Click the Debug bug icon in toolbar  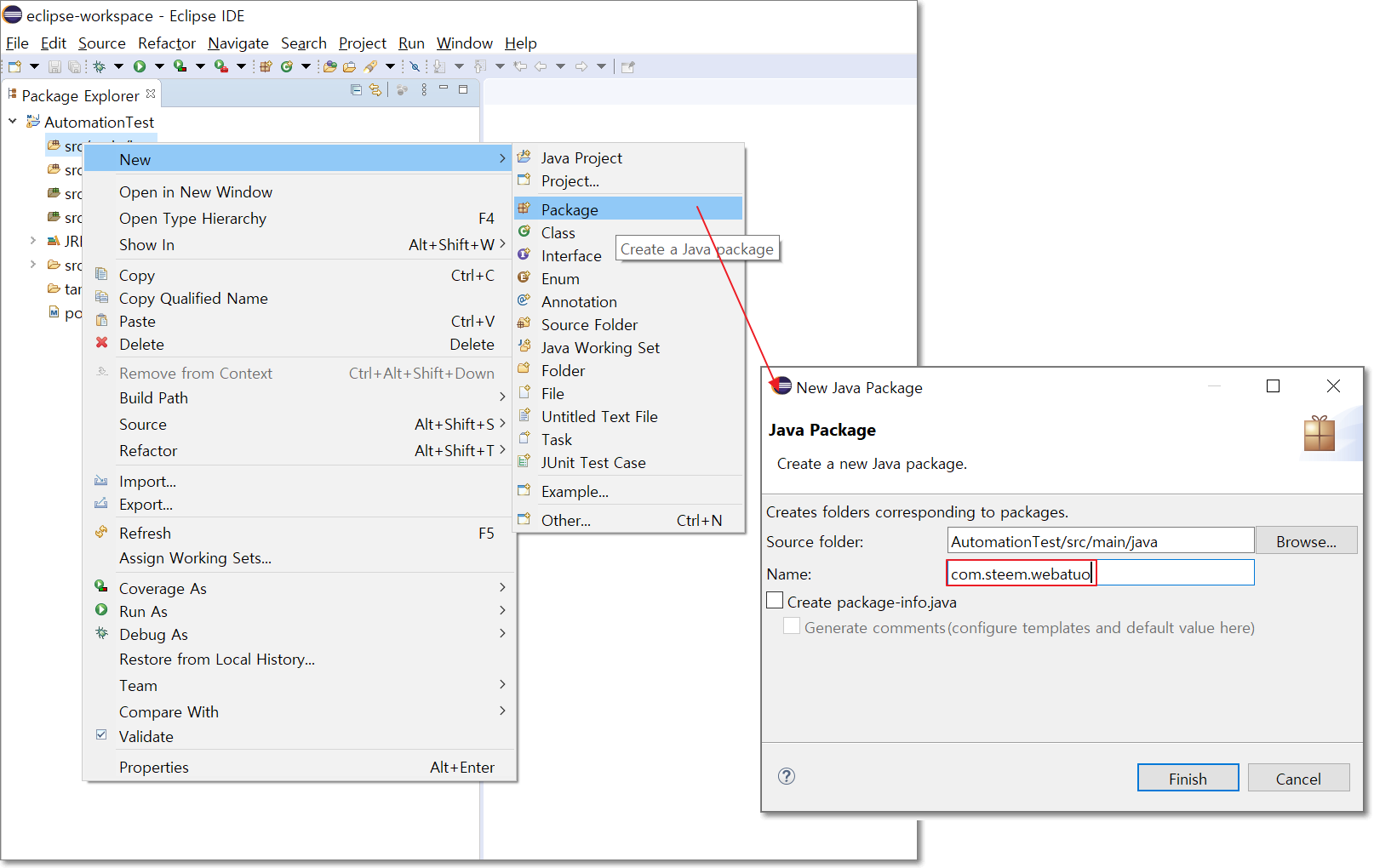coord(100,66)
